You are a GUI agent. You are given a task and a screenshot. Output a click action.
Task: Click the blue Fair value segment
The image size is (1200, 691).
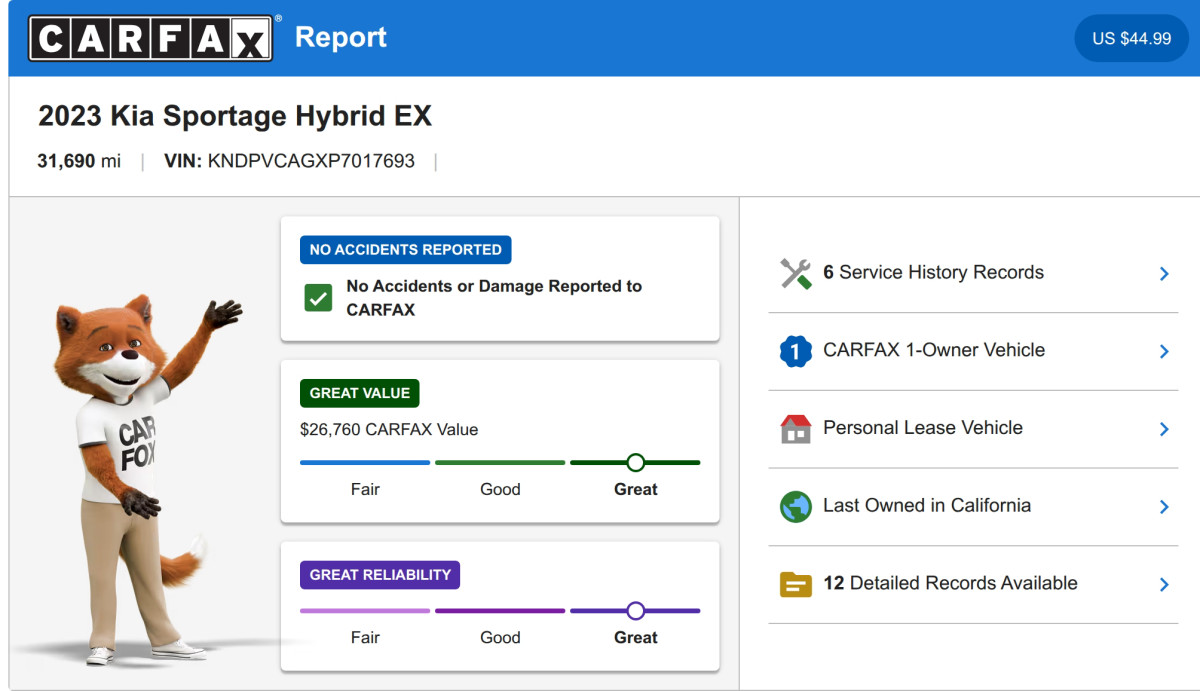[x=365, y=463]
